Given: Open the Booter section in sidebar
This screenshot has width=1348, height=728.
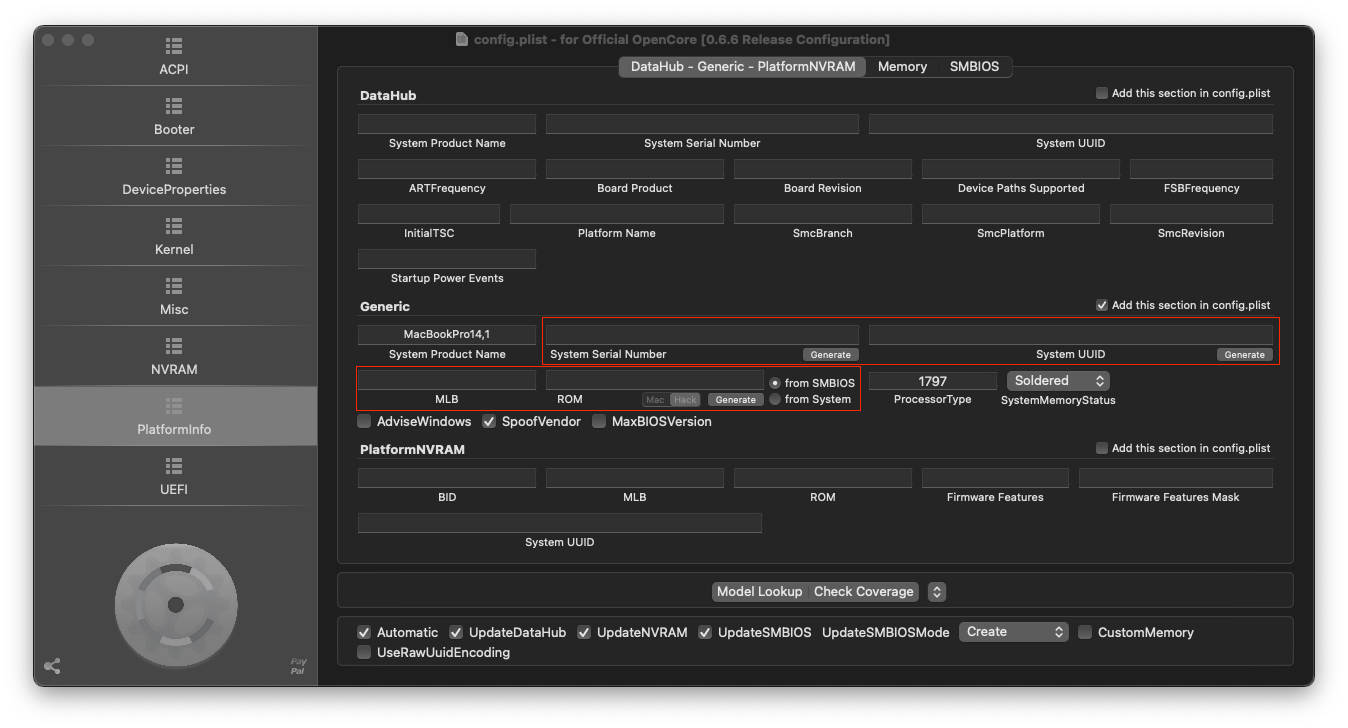Looking at the screenshot, I should [x=174, y=117].
